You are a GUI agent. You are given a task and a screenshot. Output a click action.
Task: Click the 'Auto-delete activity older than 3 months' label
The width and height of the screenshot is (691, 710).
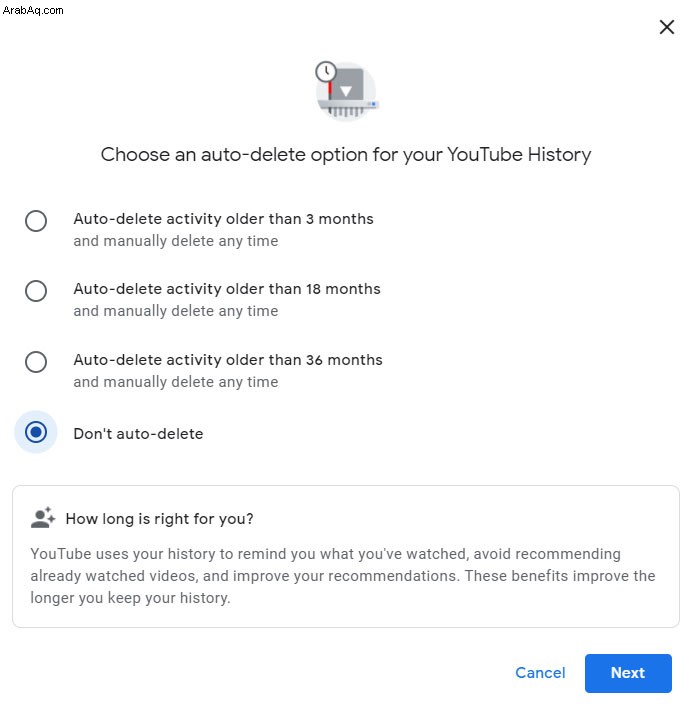coord(223,219)
